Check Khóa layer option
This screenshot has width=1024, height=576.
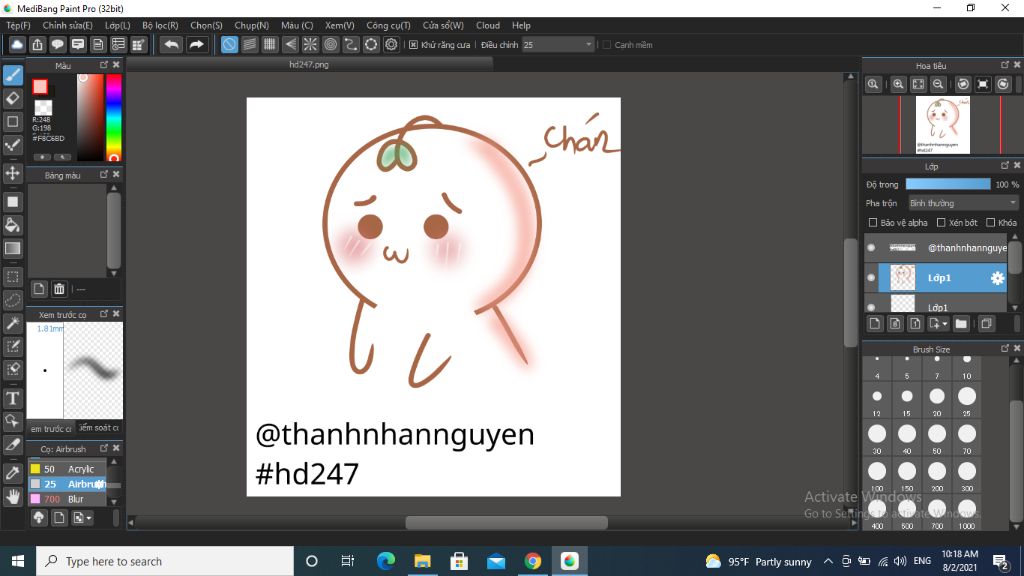pyautogui.click(x=991, y=223)
